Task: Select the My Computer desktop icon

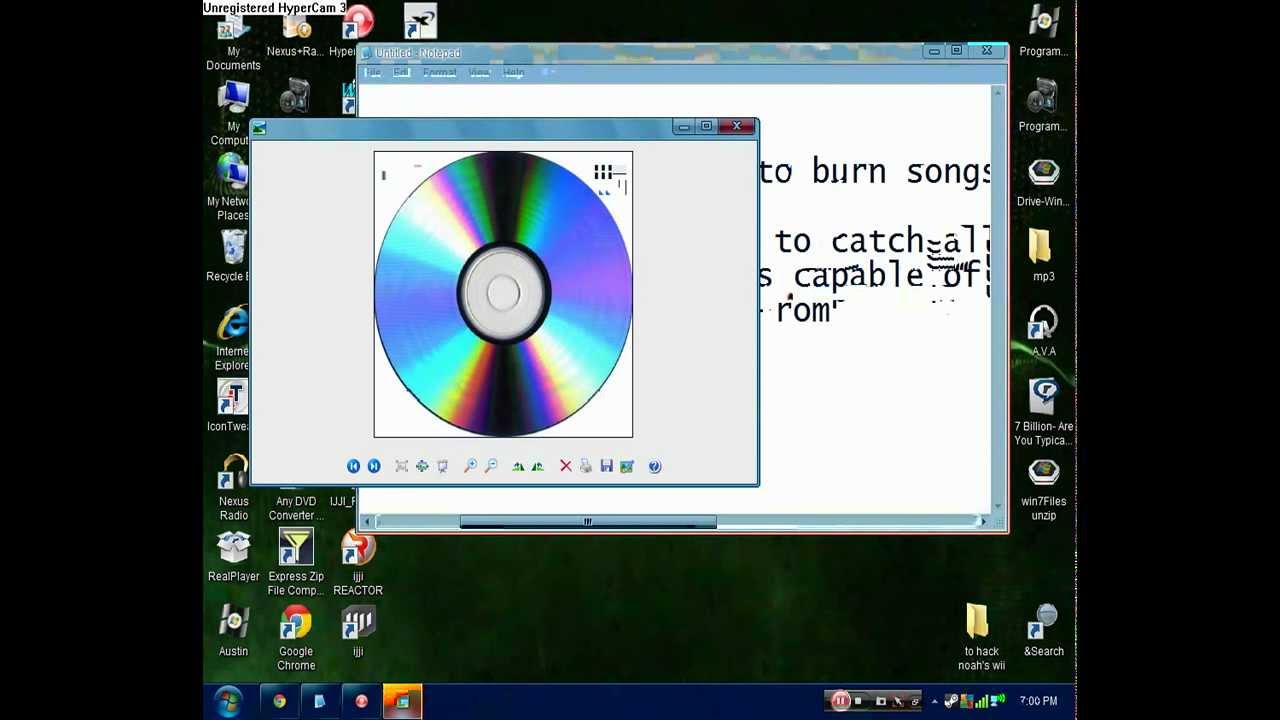Action: tap(232, 114)
